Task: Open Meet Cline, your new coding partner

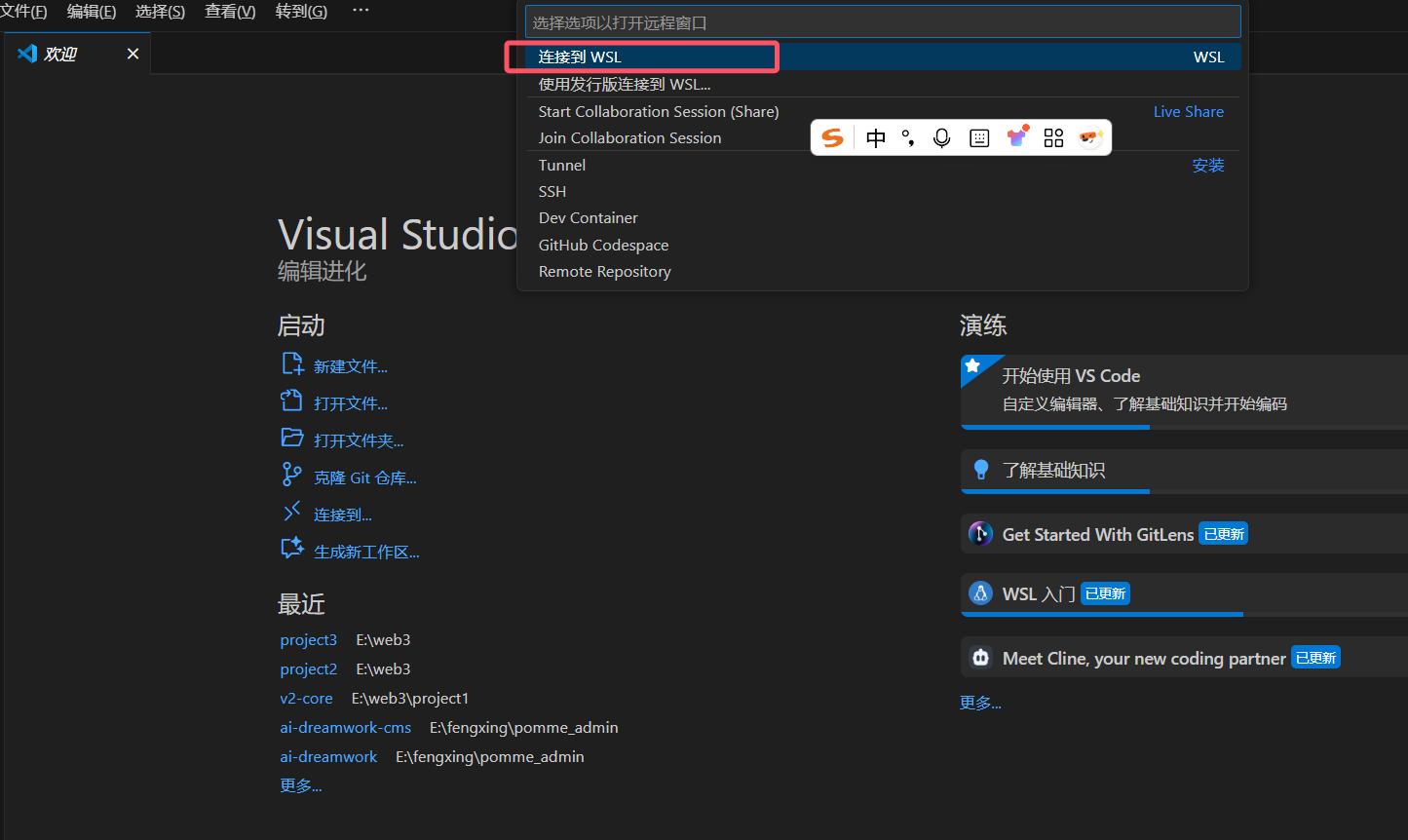Action: click(x=1184, y=658)
